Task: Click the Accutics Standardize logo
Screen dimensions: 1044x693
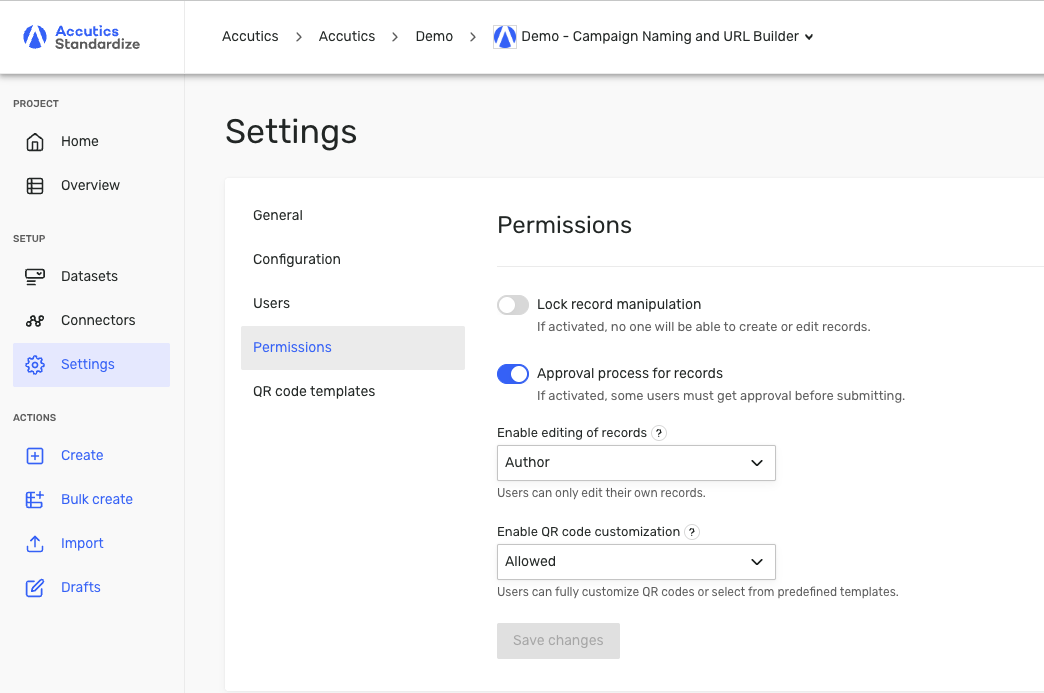Action: (82, 37)
